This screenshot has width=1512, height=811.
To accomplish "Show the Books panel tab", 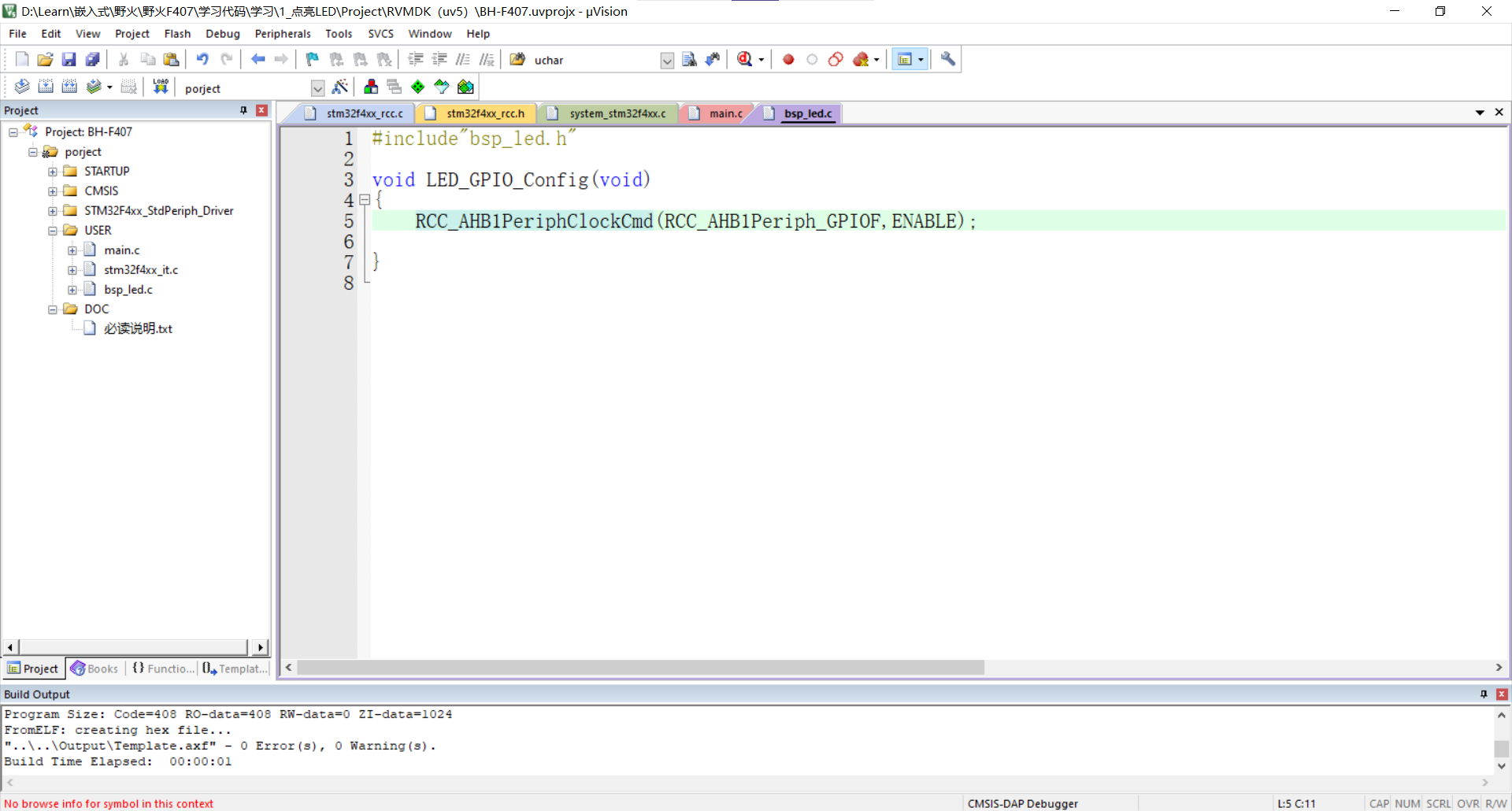I will click(95, 668).
